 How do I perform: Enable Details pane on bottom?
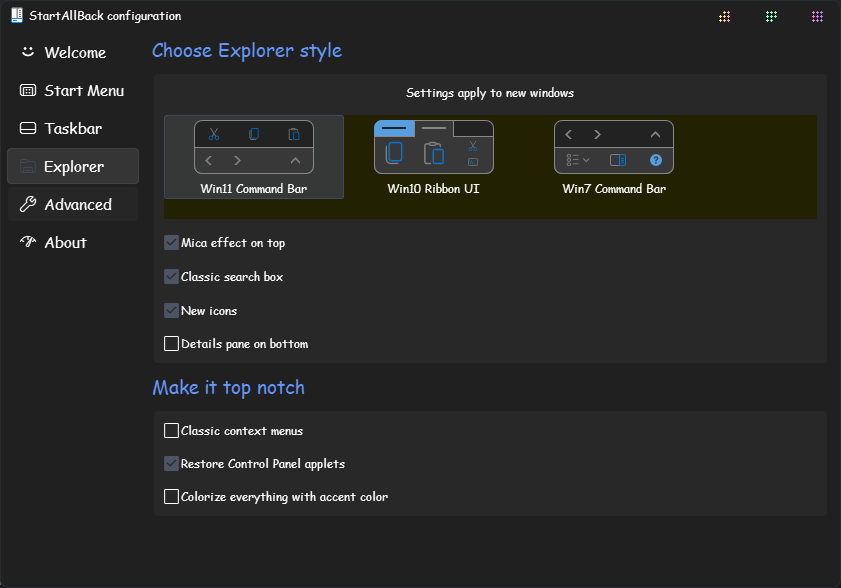[x=171, y=344]
